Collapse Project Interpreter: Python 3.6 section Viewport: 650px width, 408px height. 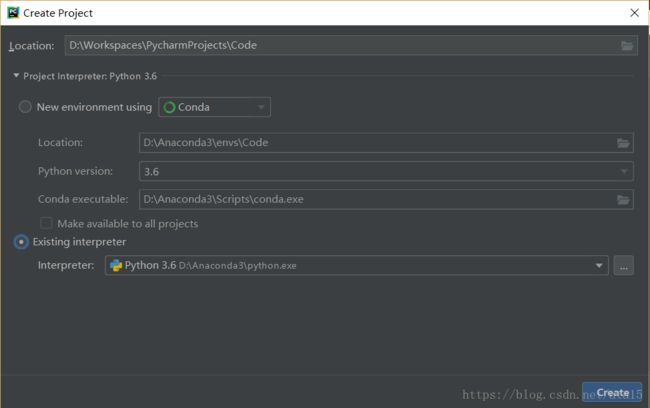coord(16,75)
